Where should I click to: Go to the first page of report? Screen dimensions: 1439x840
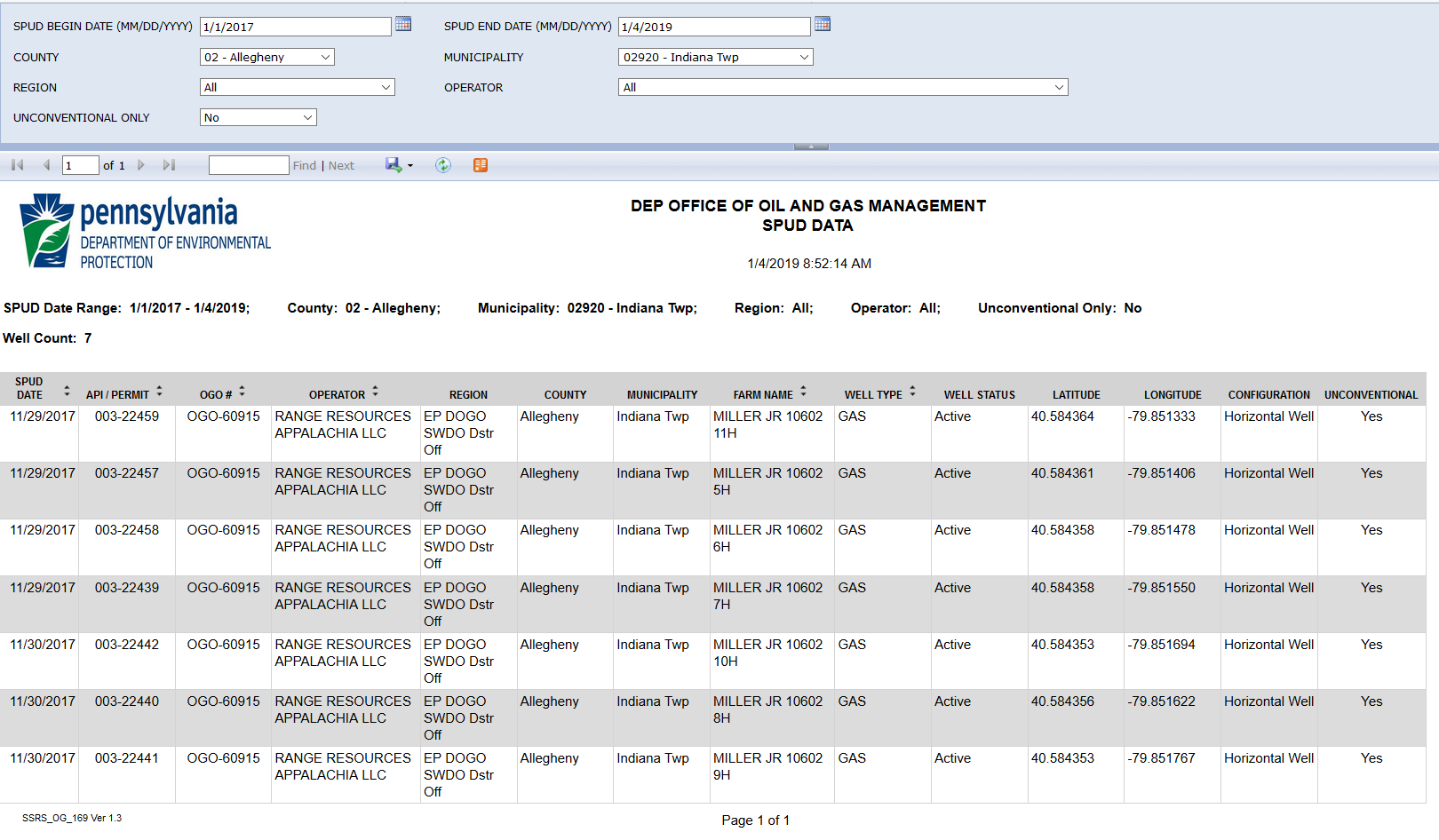17,165
